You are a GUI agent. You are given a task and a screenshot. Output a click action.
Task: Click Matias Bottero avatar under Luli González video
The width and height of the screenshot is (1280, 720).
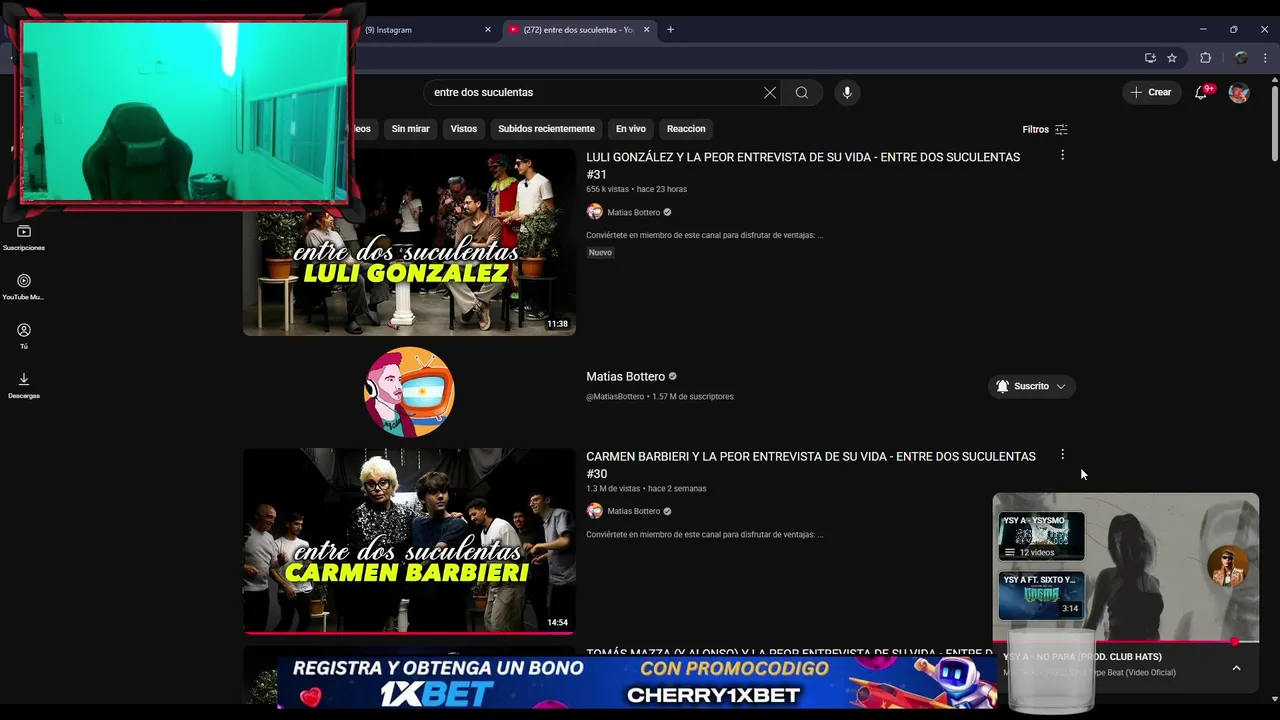[594, 212]
